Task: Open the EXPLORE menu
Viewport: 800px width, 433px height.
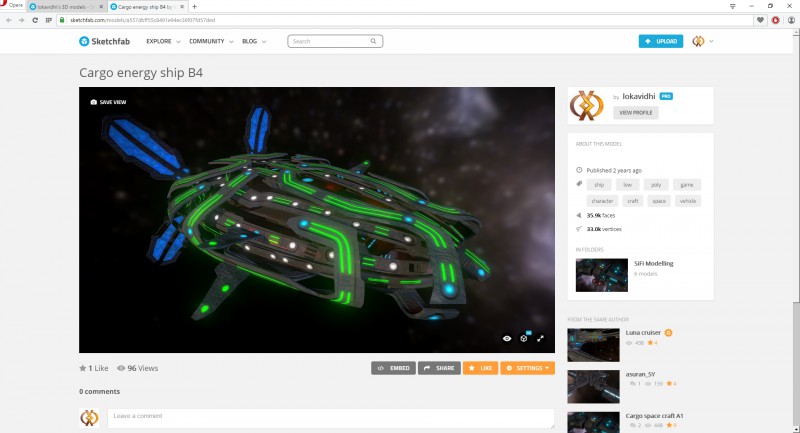Action: (x=163, y=41)
